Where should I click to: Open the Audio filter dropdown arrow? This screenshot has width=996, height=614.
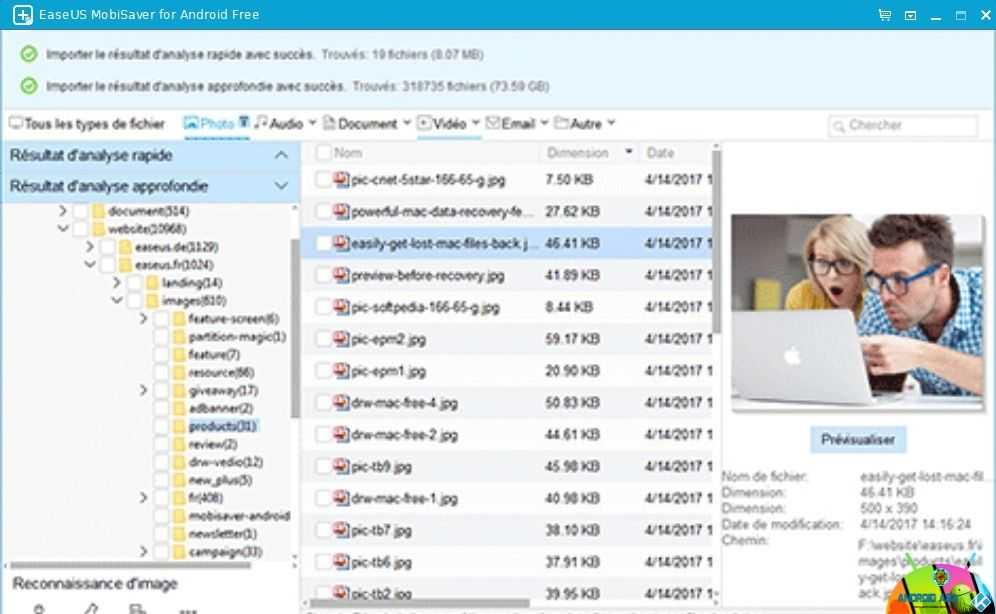(x=312, y=123)
